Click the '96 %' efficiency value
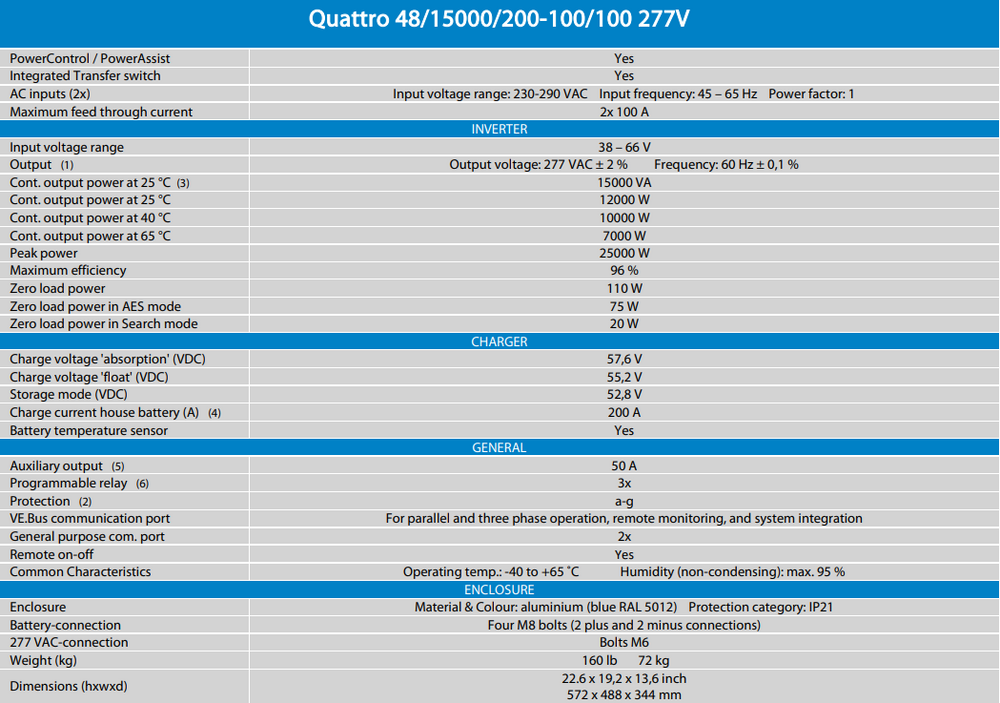The image size is (1000, 703). click(624, 270)
